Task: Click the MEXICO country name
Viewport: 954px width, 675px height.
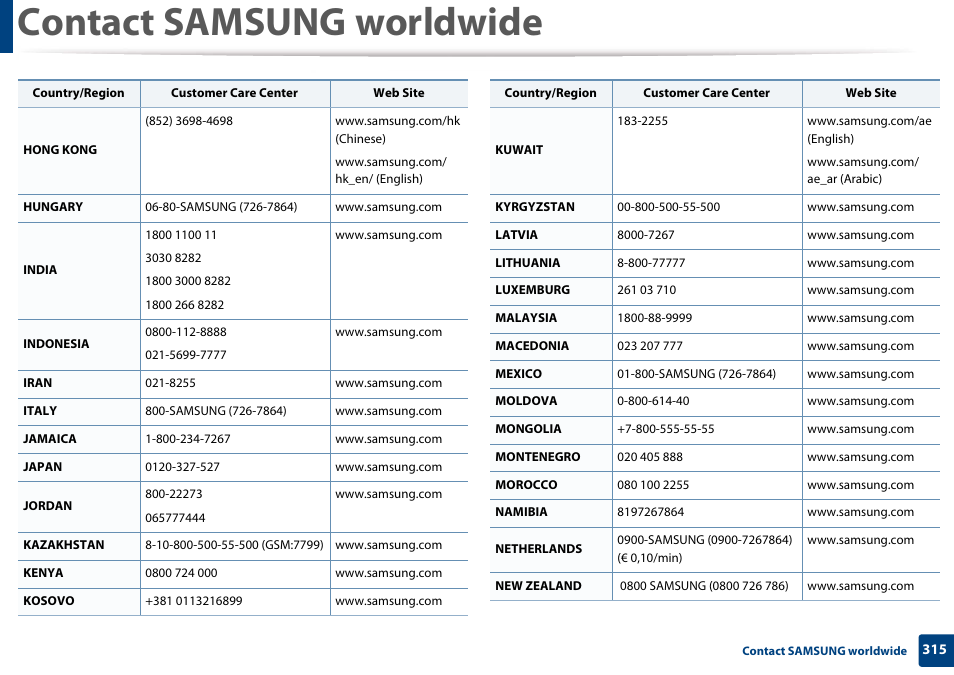Action: point(518,374)
